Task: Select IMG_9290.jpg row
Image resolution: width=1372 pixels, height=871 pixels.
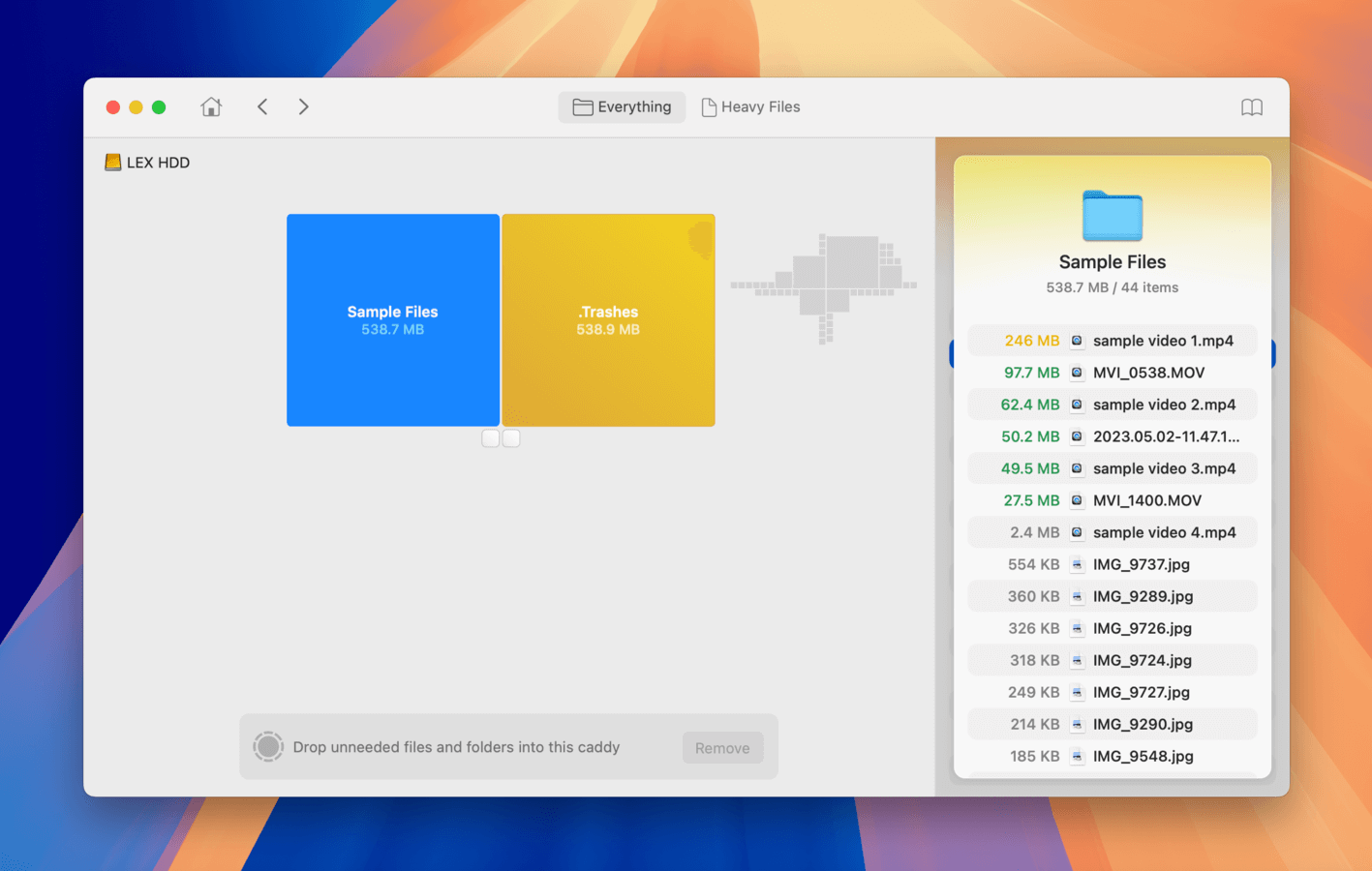Action: coord(1113,724)
